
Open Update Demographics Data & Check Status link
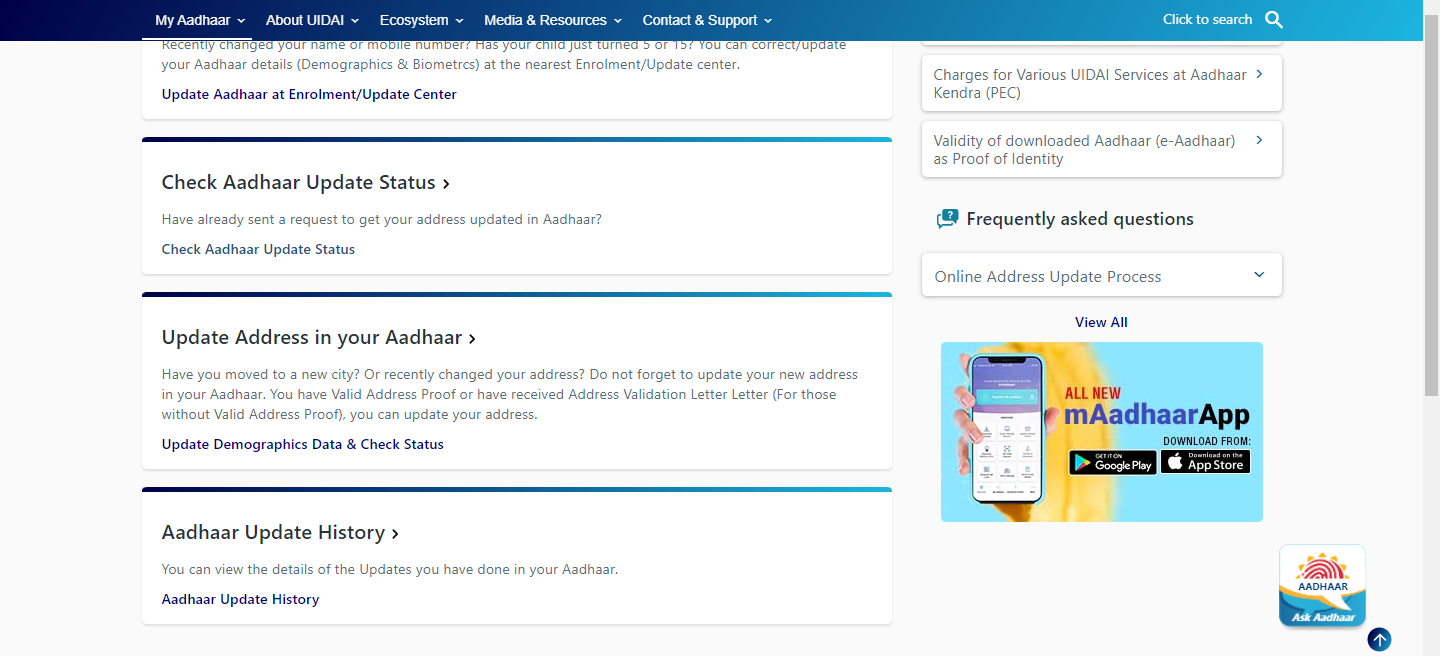click(x=303, y=444)
